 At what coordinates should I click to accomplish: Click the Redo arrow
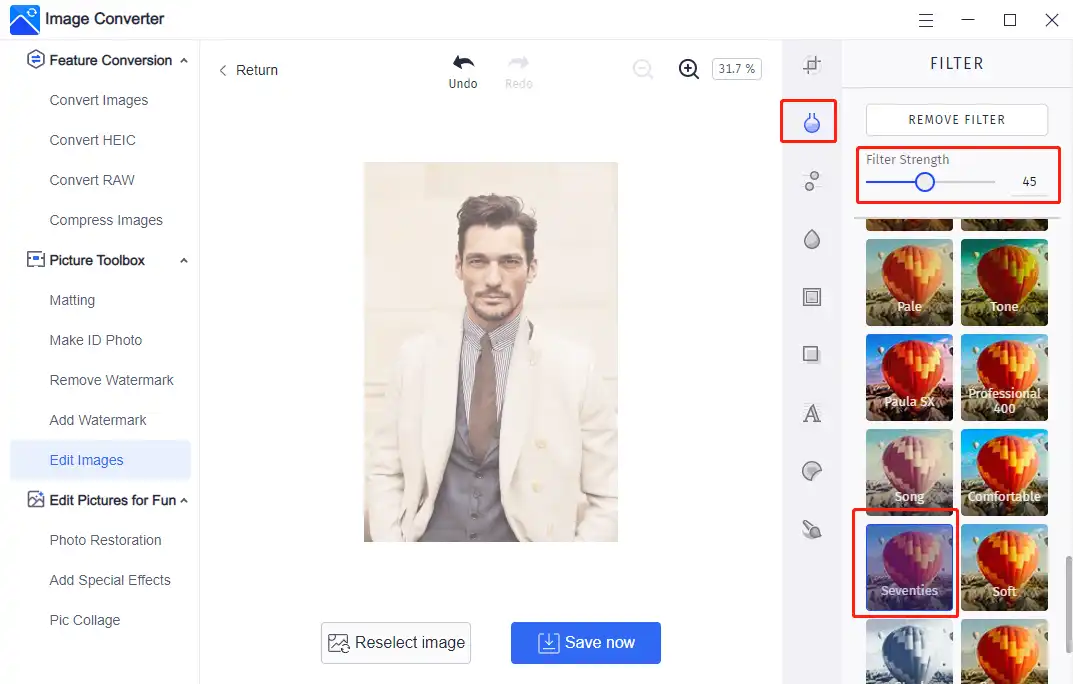coord(518,63)
